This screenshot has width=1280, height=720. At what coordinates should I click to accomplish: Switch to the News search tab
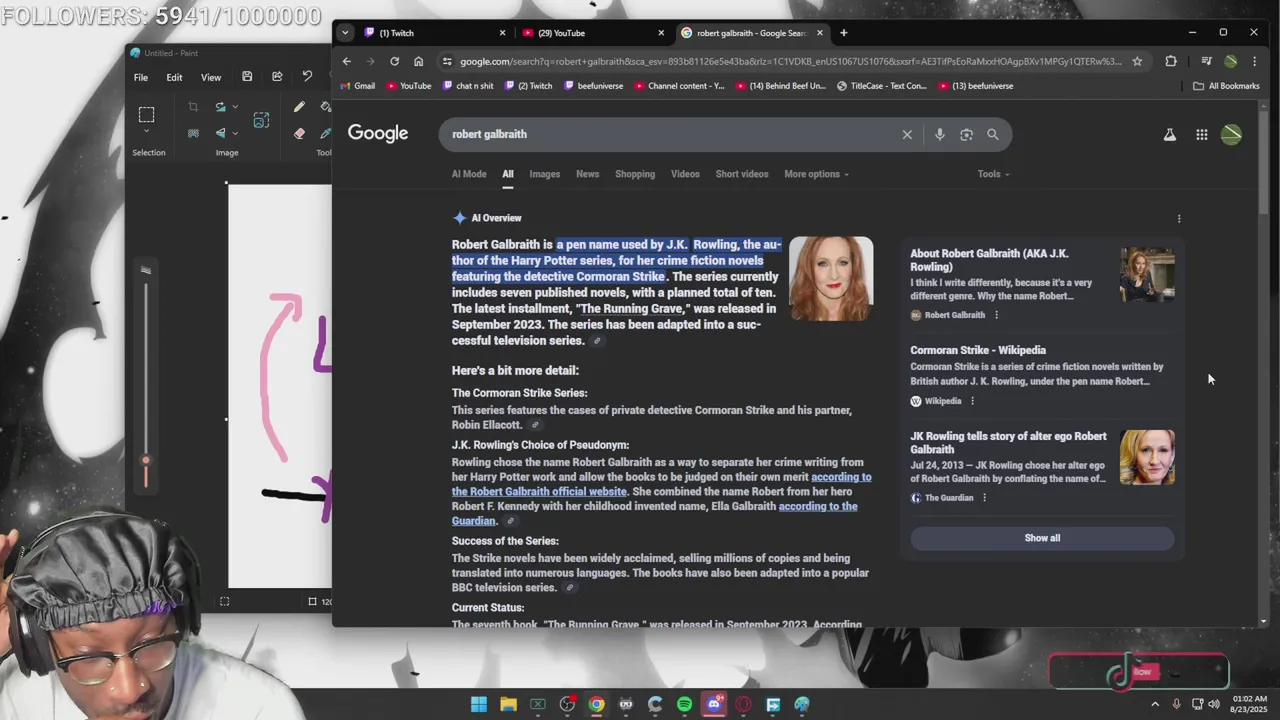pos(587,174)
